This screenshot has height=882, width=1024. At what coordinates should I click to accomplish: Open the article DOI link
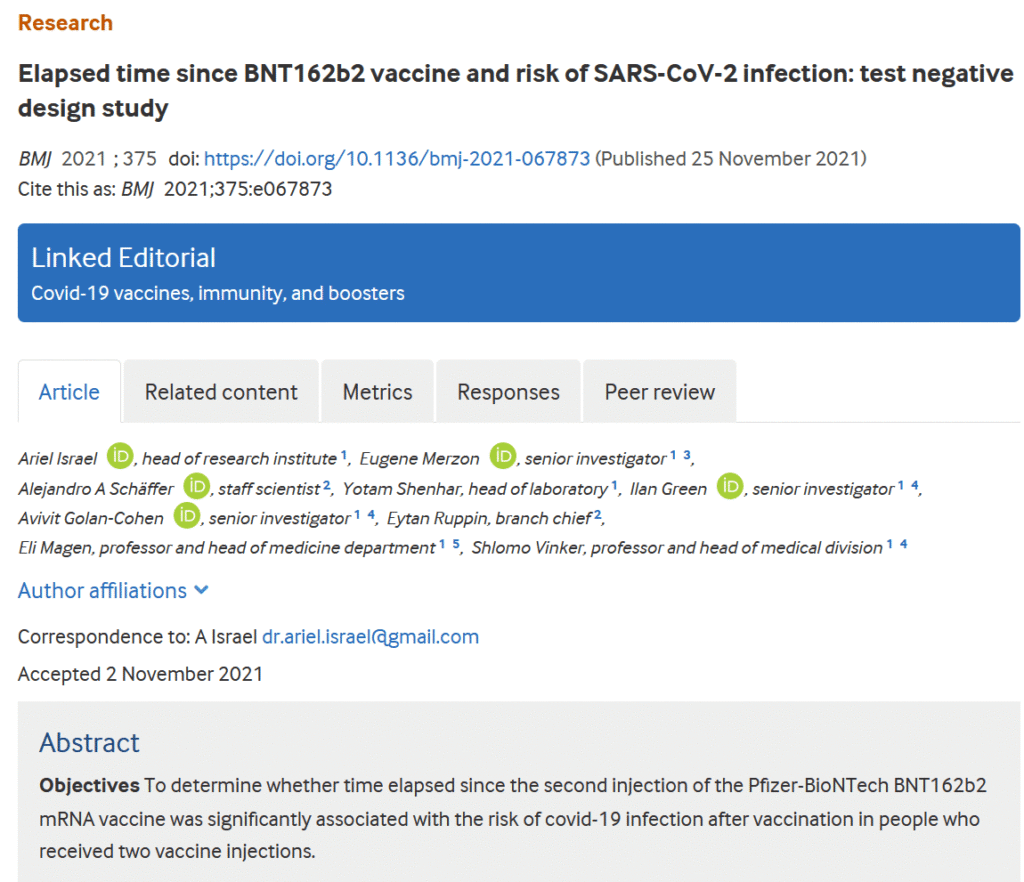[x=397, y=159]
